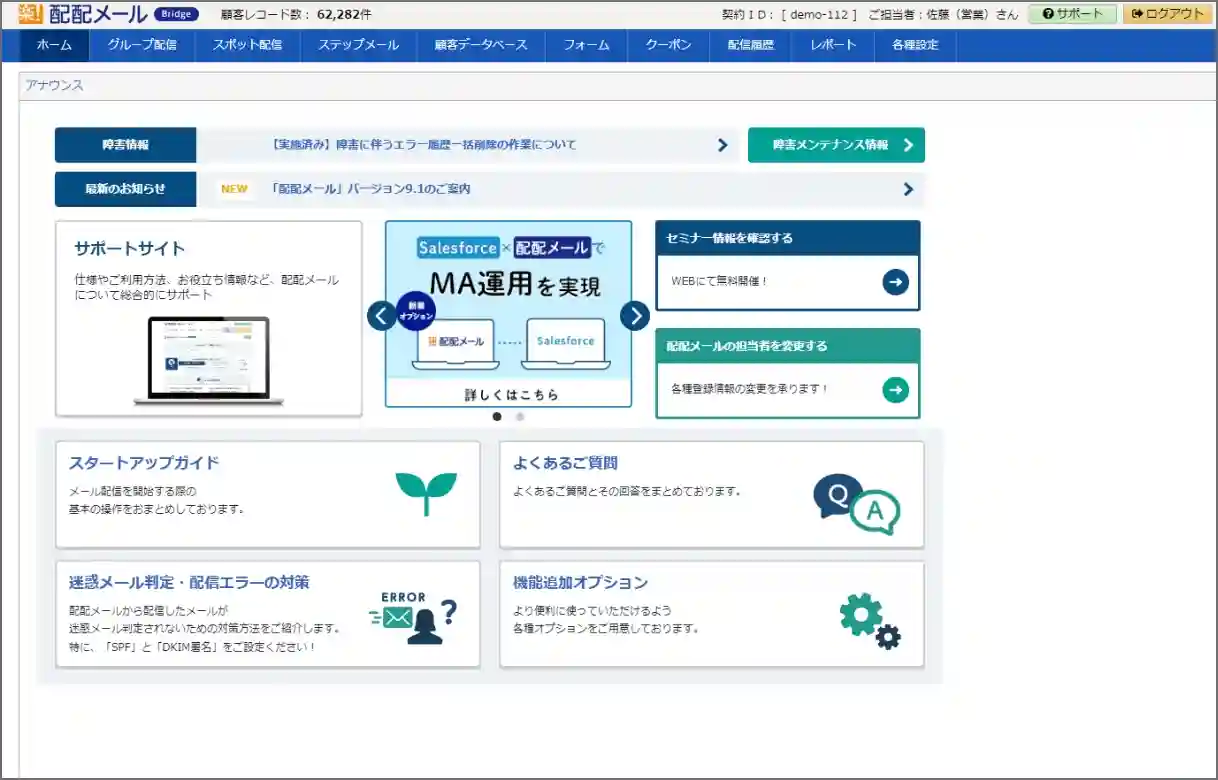Click the arrow icon on セミナー情報を確認する panel

click(897, 282)
